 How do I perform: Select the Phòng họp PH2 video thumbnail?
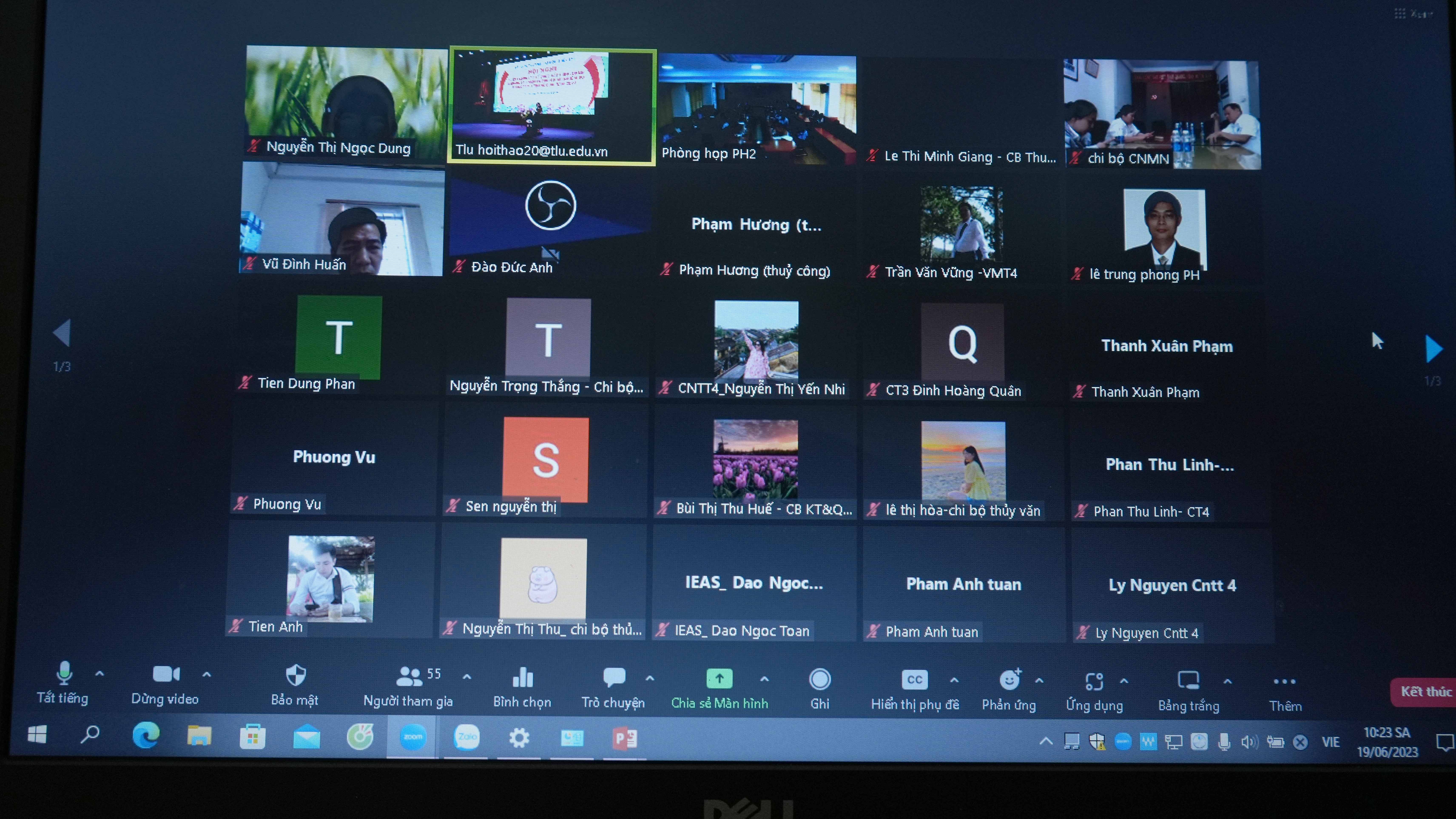pyautogui.click(x=757, y=108)
